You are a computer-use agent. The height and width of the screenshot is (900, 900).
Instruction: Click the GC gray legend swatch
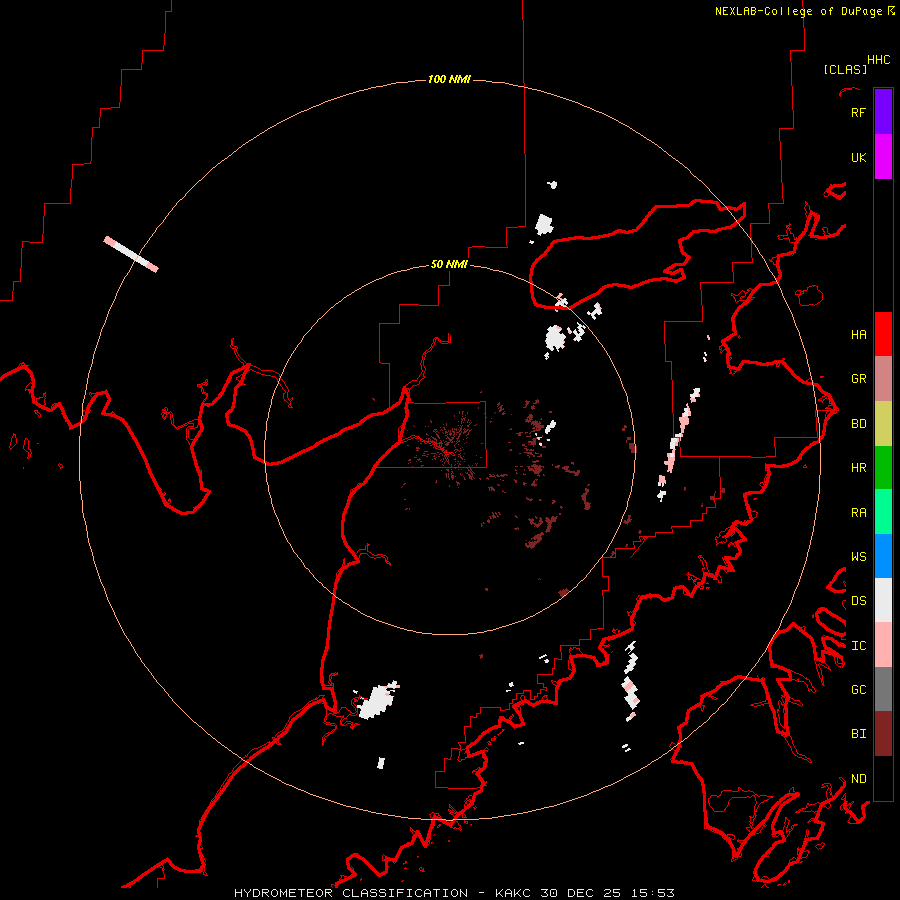(x=883, y=689)
